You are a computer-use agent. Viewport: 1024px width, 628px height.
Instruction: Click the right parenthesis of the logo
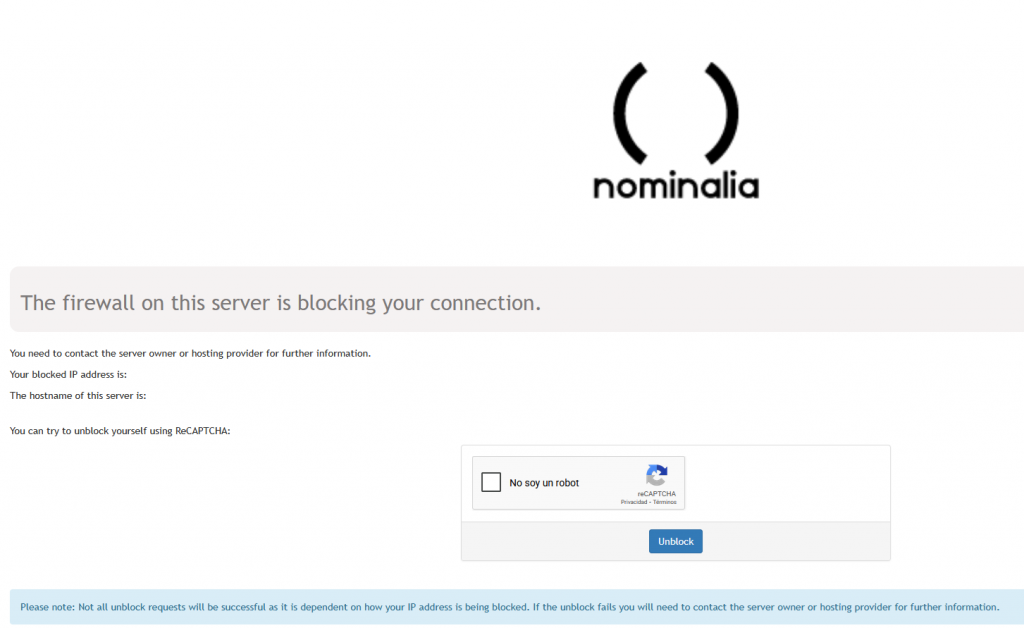(x=721, y=113)
